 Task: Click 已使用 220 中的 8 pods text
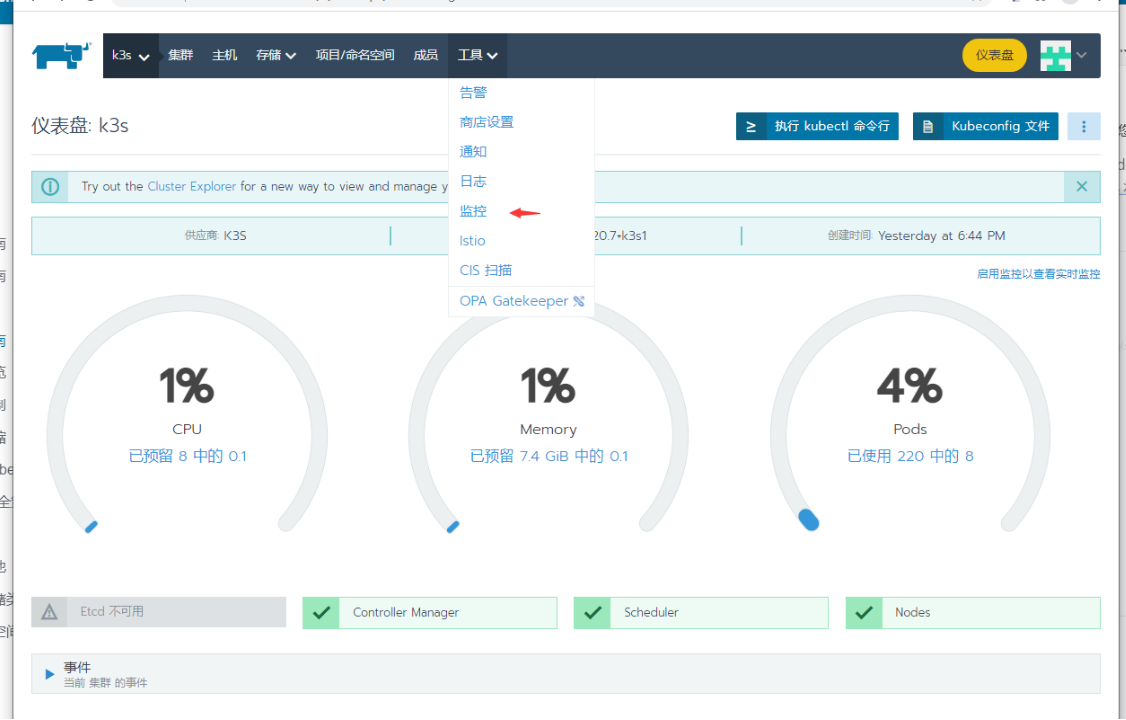pyautogui.click(x=910, y=456)
